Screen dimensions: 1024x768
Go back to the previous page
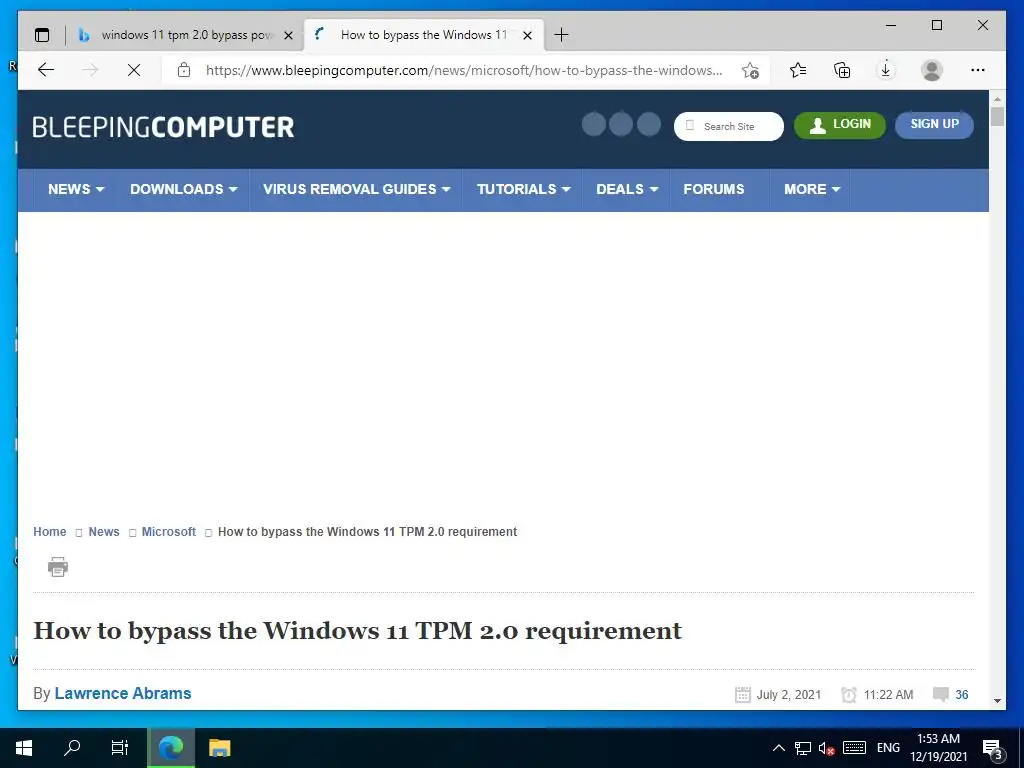pyautogui.click(x=46, y=70)
